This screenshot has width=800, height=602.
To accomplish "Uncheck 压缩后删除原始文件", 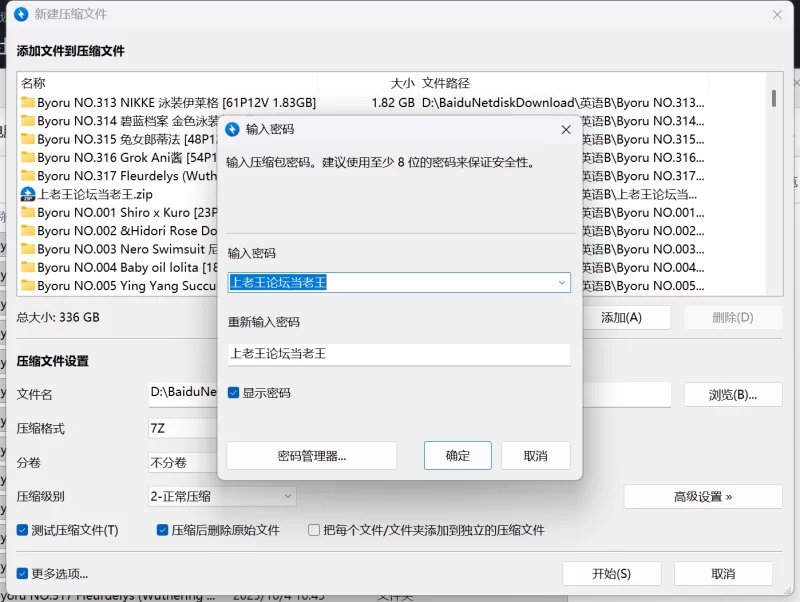I will point(161,530).
